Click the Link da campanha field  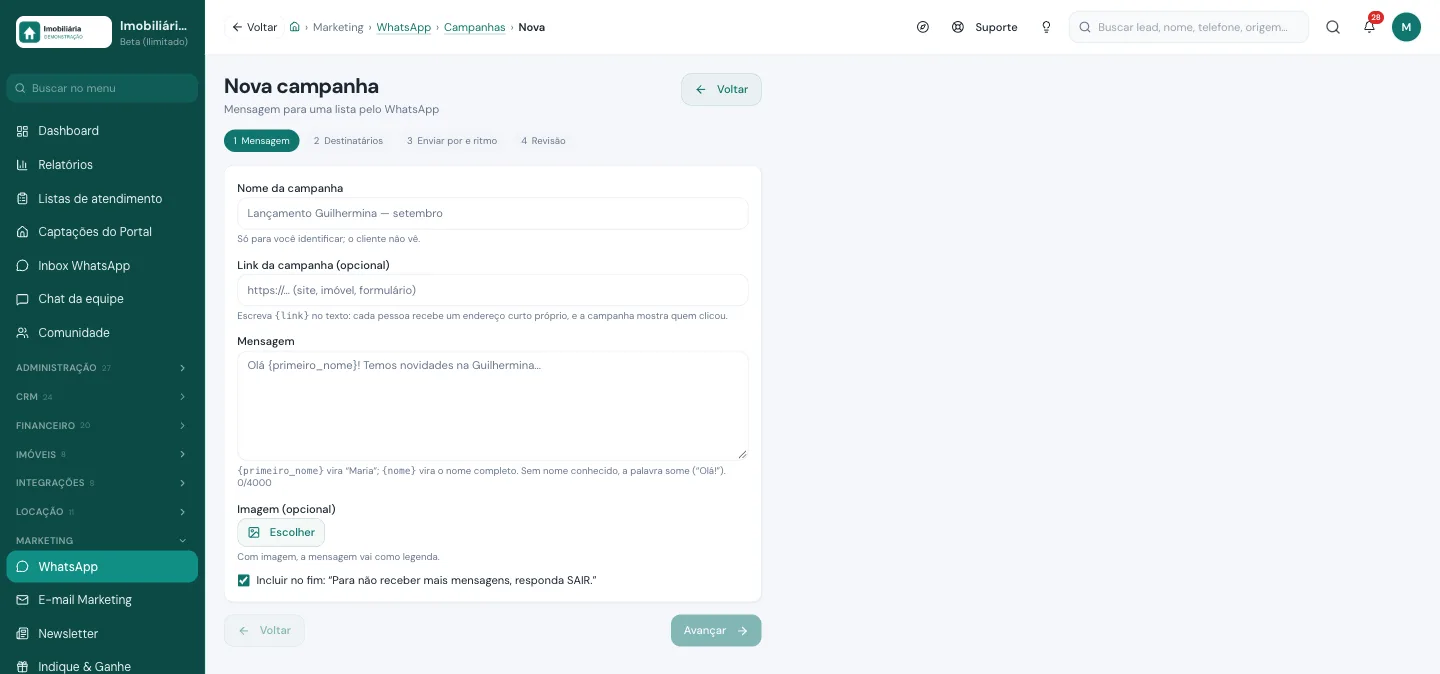tap(493, 290)
